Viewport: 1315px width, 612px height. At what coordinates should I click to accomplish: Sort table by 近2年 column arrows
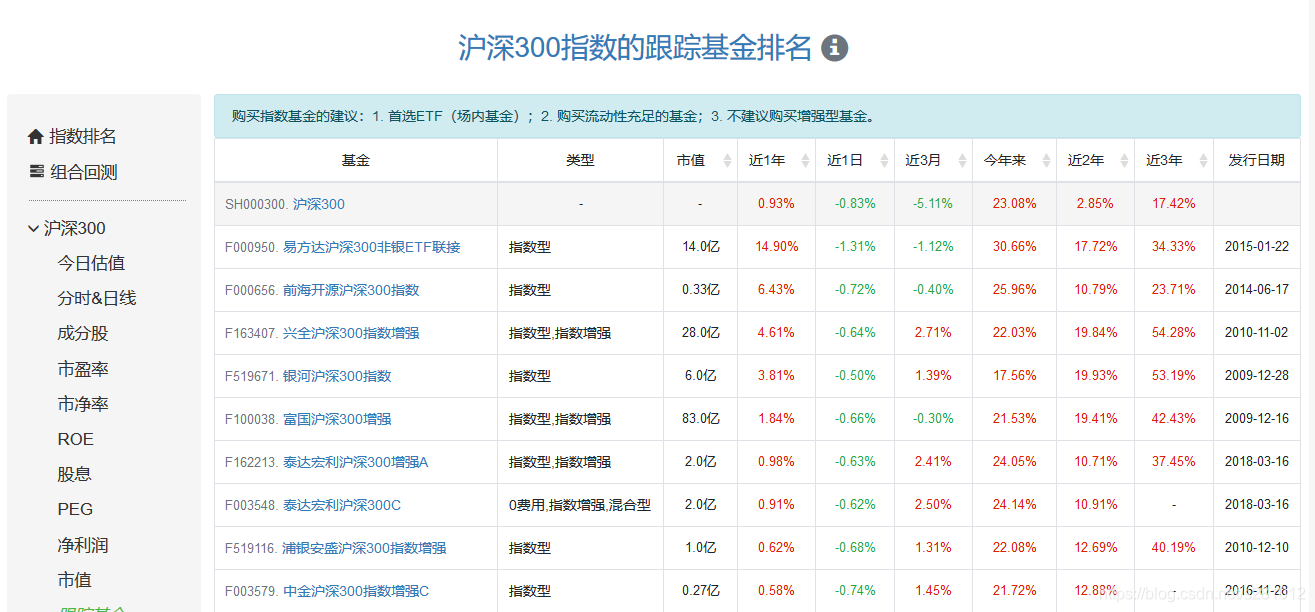pyautogui.click(x=1124, y=160)
